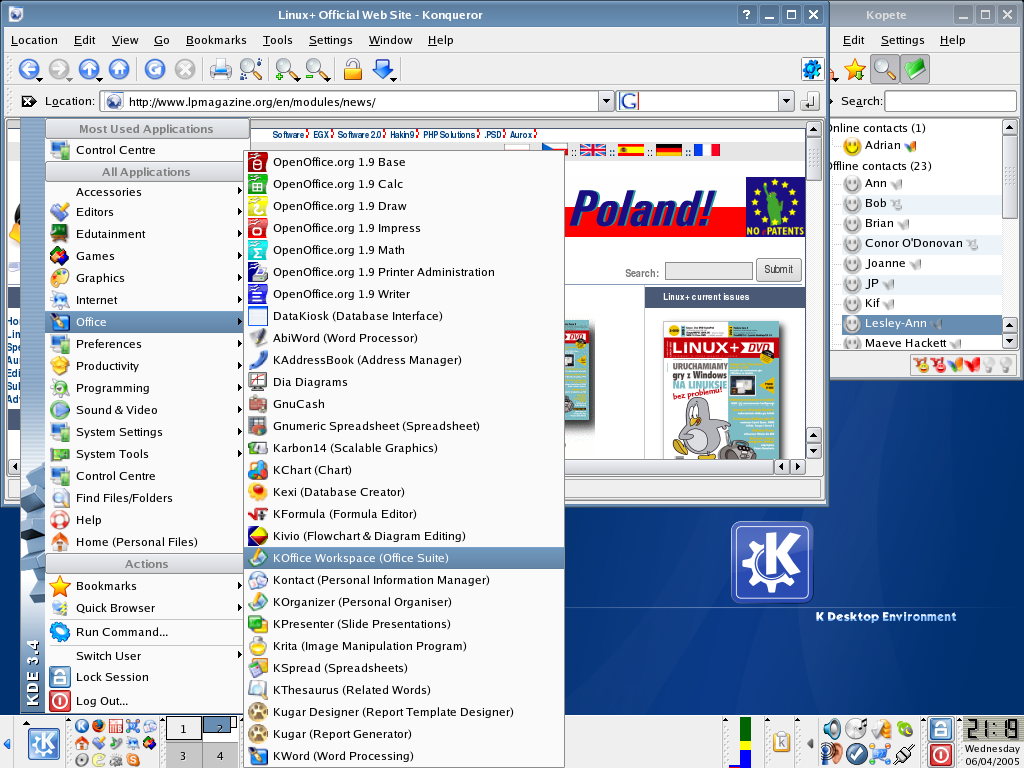Image resolution: width=1024 pixels, height=768 pixels.
Task: Launch Gnumeric Spreadsheet from Office menu
Action: click(x=404, y=426)
